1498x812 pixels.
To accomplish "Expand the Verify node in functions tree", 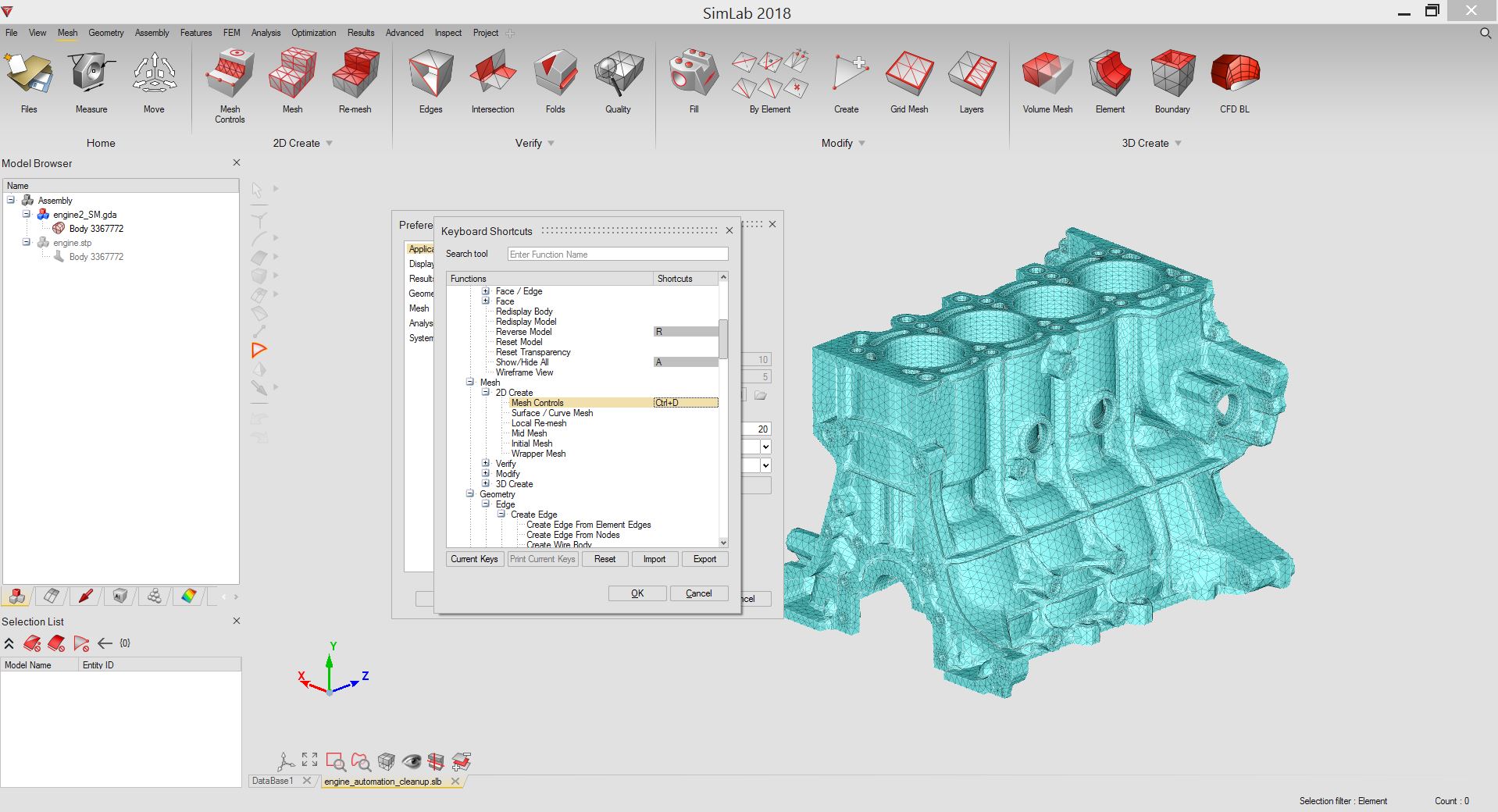I will (486, 463).
